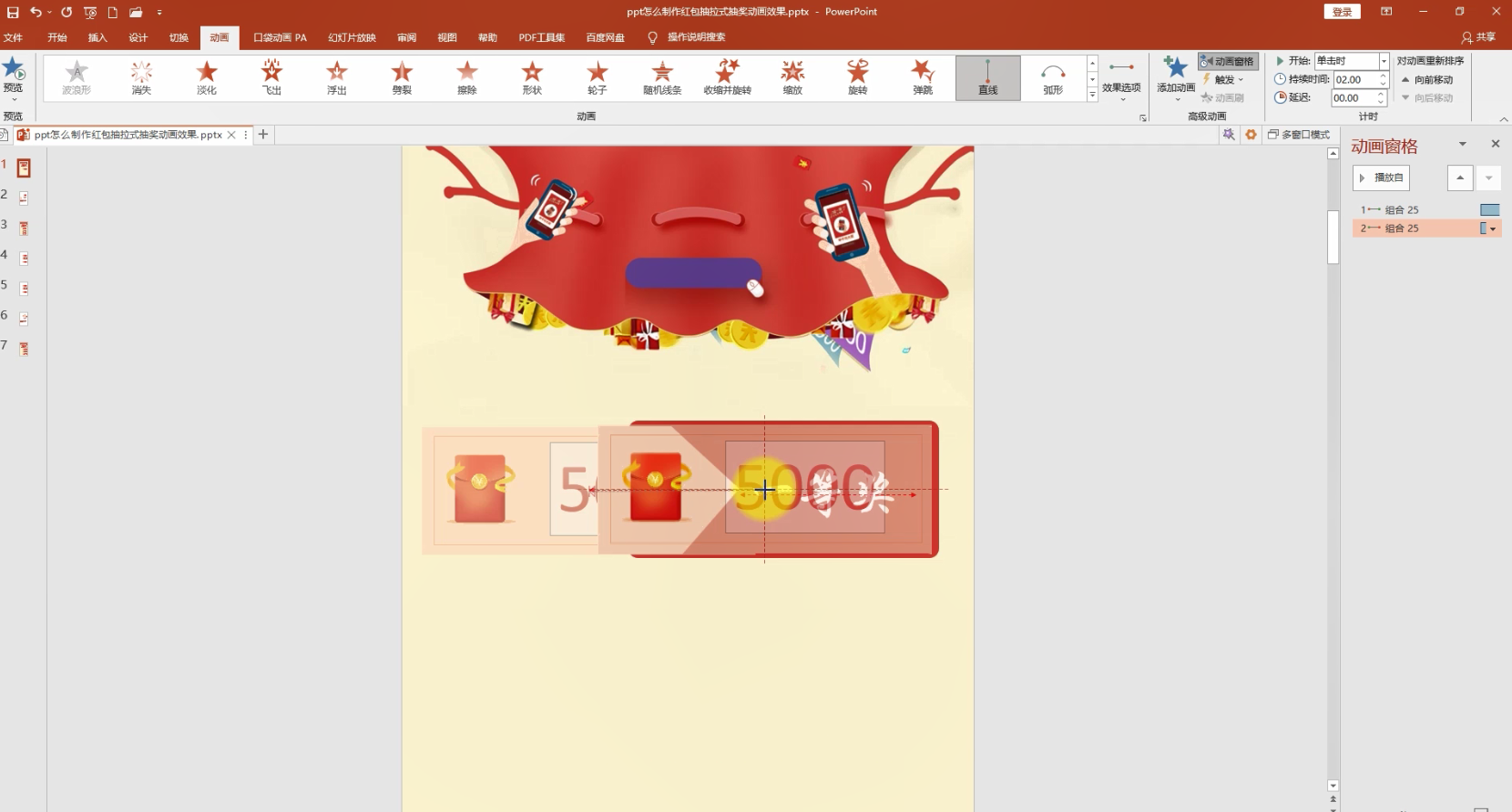Apply the 弹跳 (Bounce) animation
The height and width of the screenshot is (812, 1512).
click(923, 77)
